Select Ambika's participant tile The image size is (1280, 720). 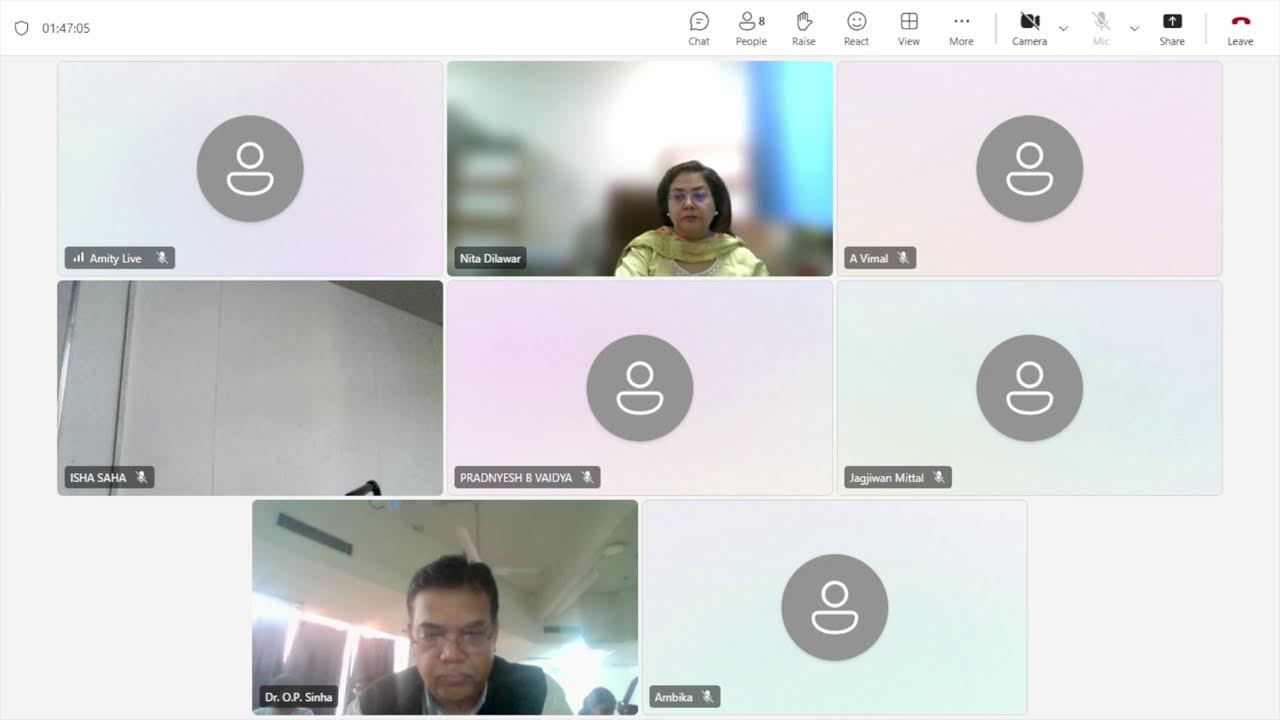834,607
